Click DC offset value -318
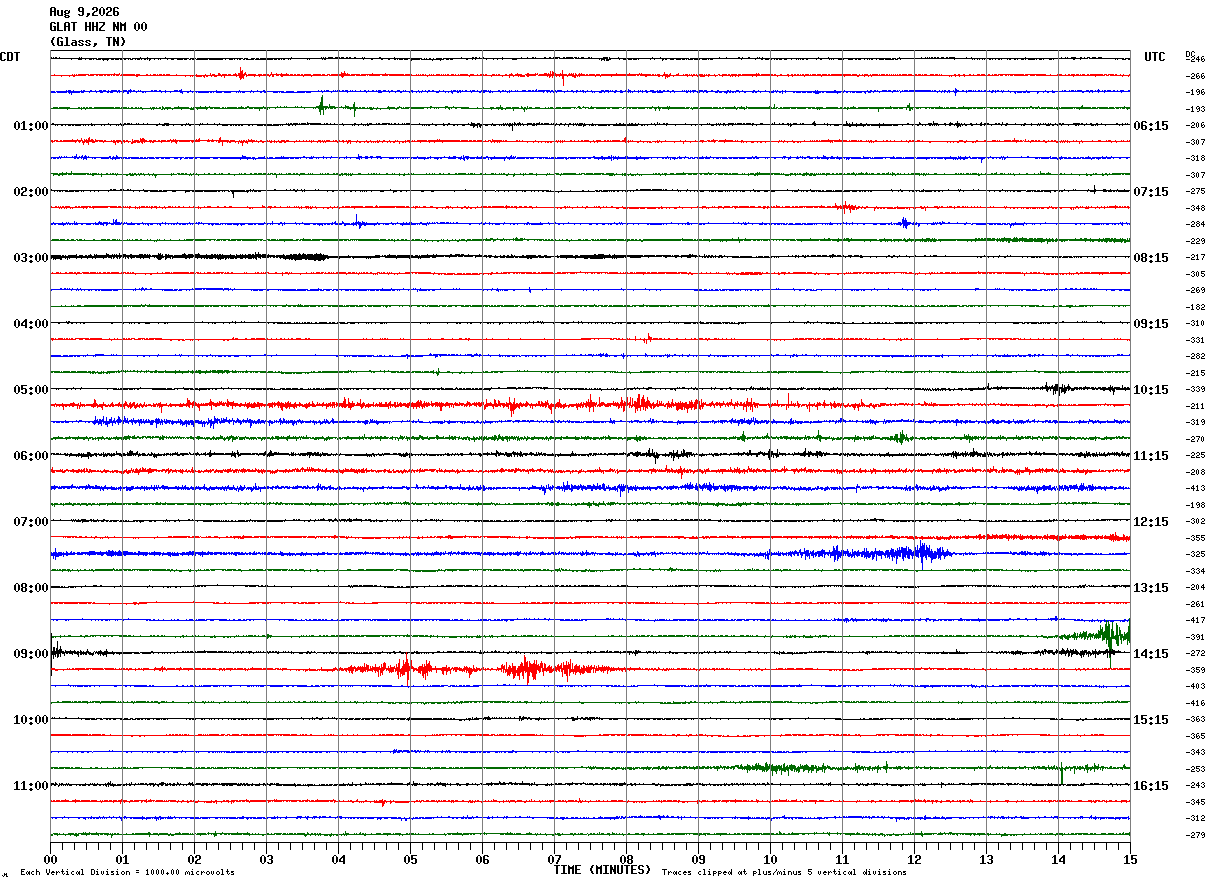 pos(1195,158)
